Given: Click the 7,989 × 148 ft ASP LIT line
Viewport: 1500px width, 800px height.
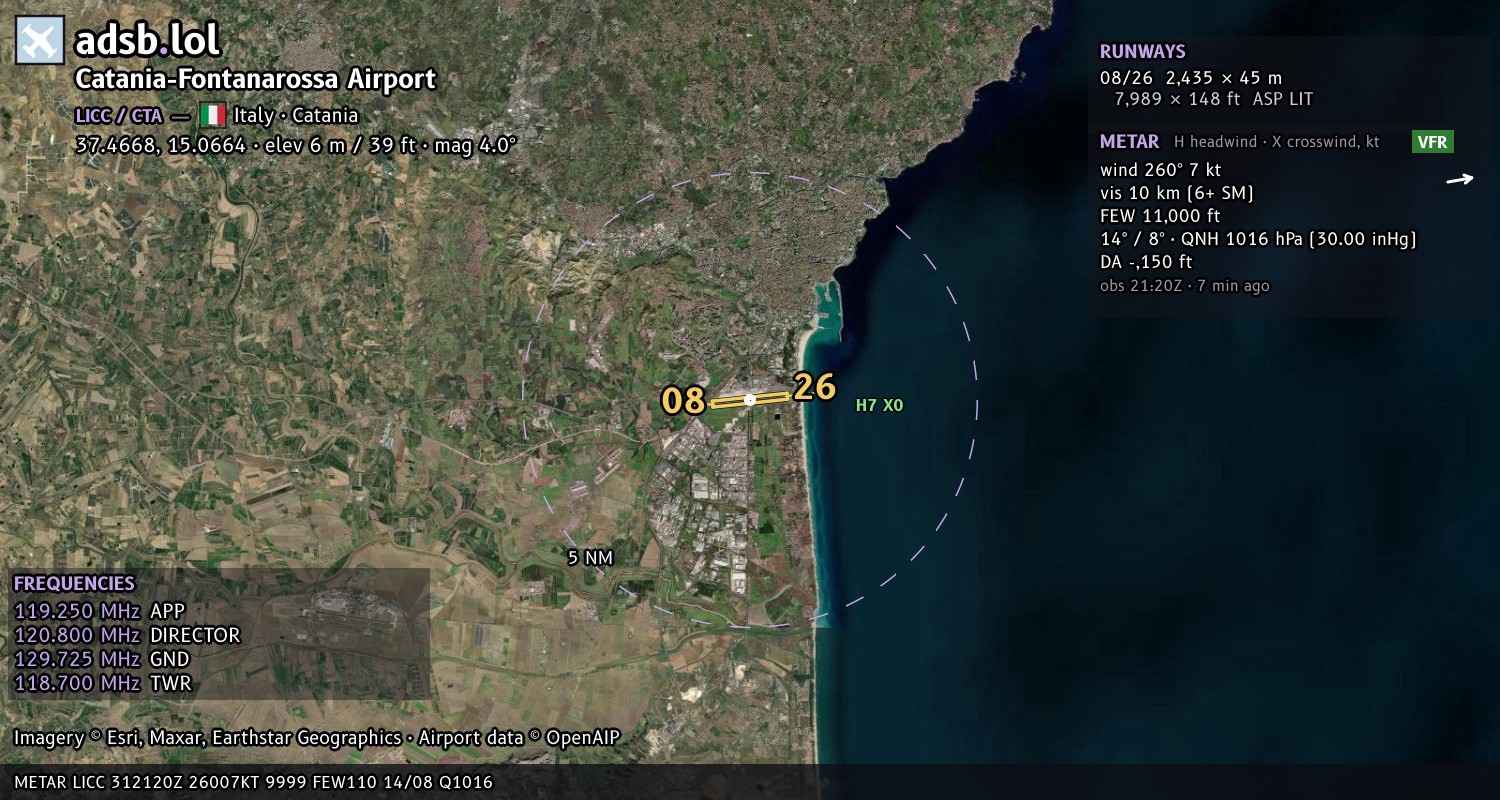Looking at the screenshot, I should click(x=1214, y=99).
